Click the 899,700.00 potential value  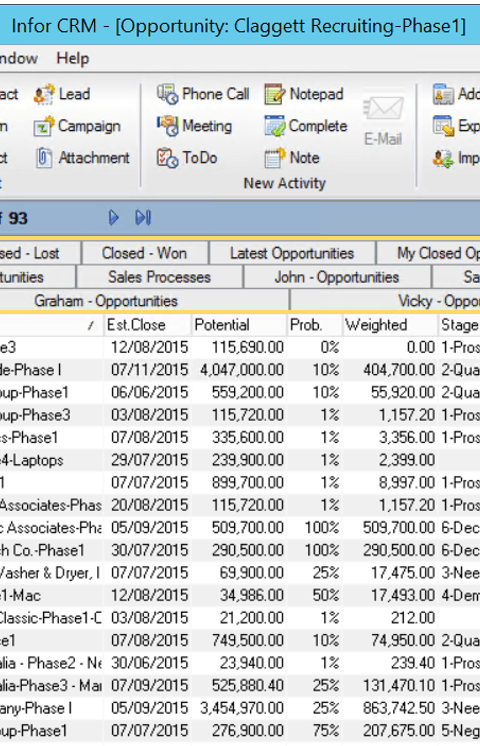239,483
